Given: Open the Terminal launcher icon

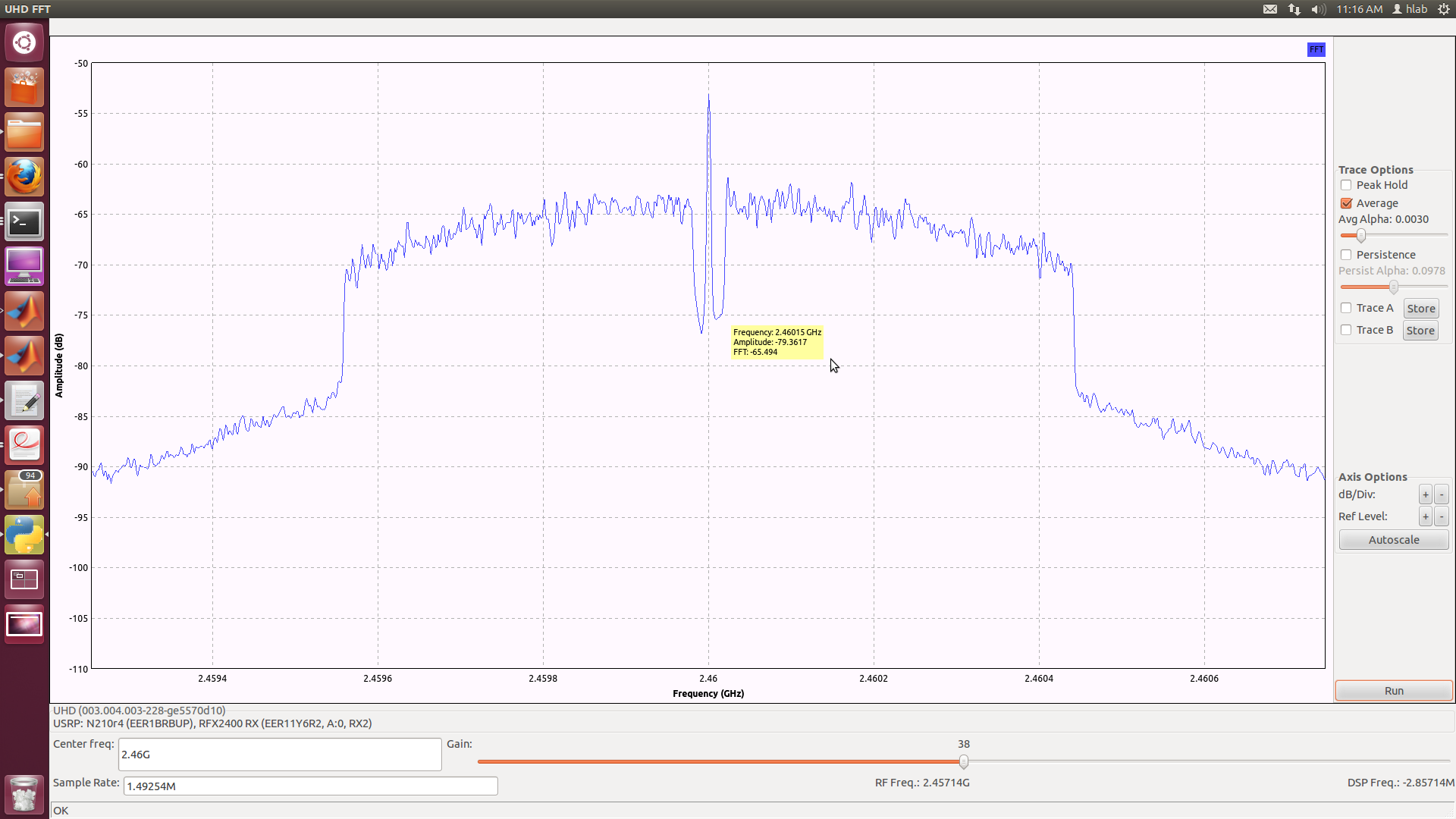Looking at the screenshot, I should coord(24,222).
